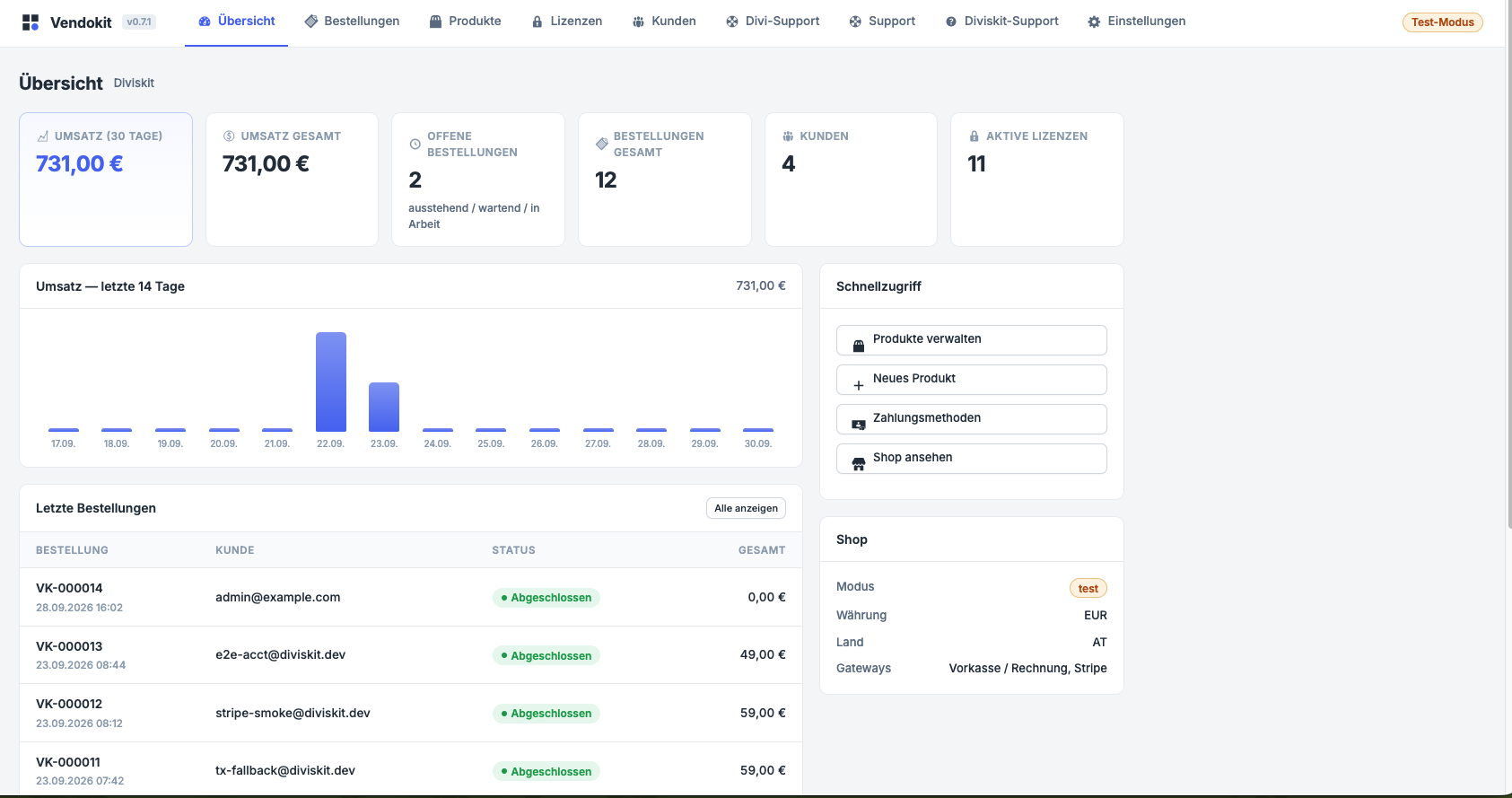
Task: Click the Zahlungsmethoden quick access button
Action: [971, 419]
